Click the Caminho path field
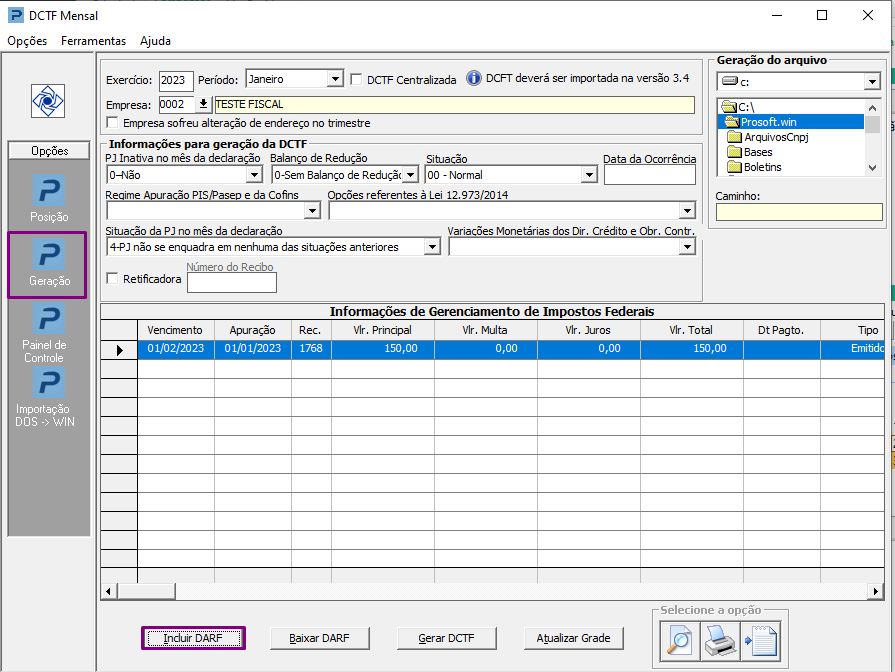 coord(799,212)
